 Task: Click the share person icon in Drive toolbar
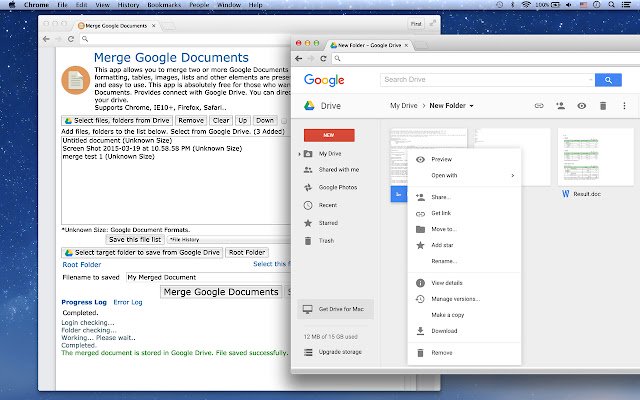click(560, 106)
